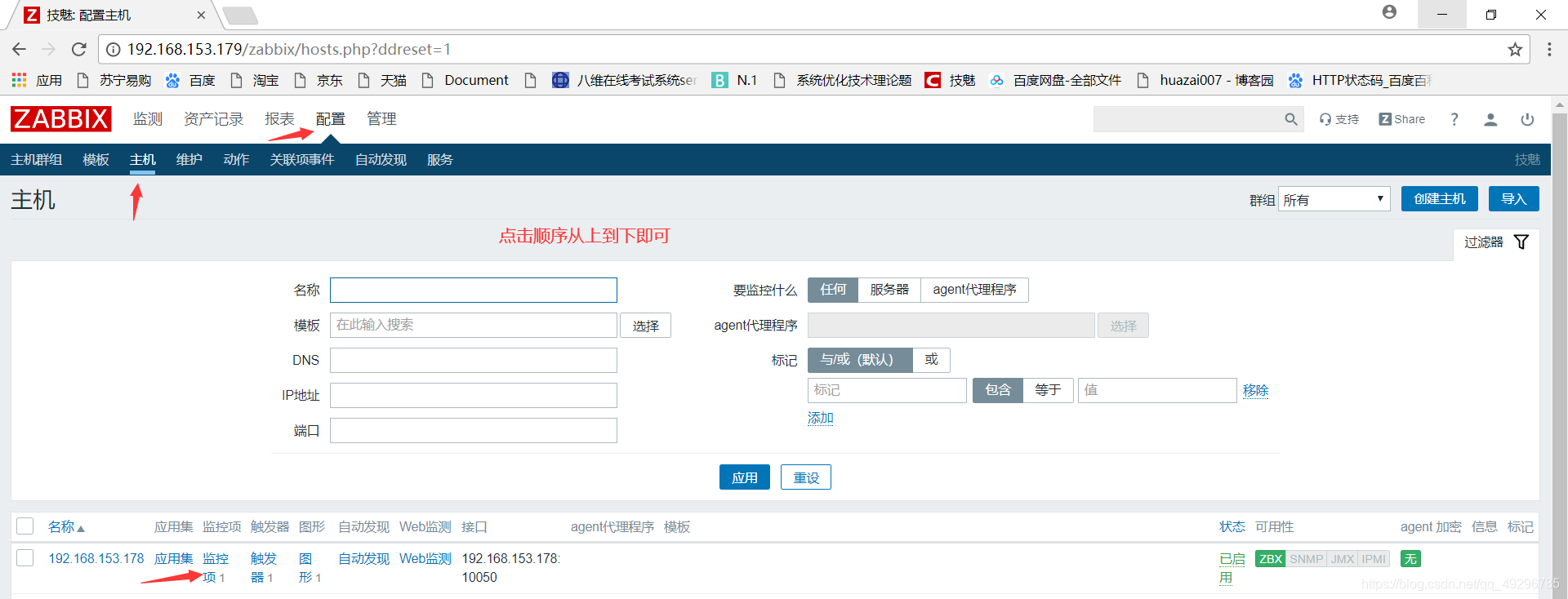Go to 模板 submenu
Image resolution: width=1568 pixels, height=599 pixels.
point(96,160)
